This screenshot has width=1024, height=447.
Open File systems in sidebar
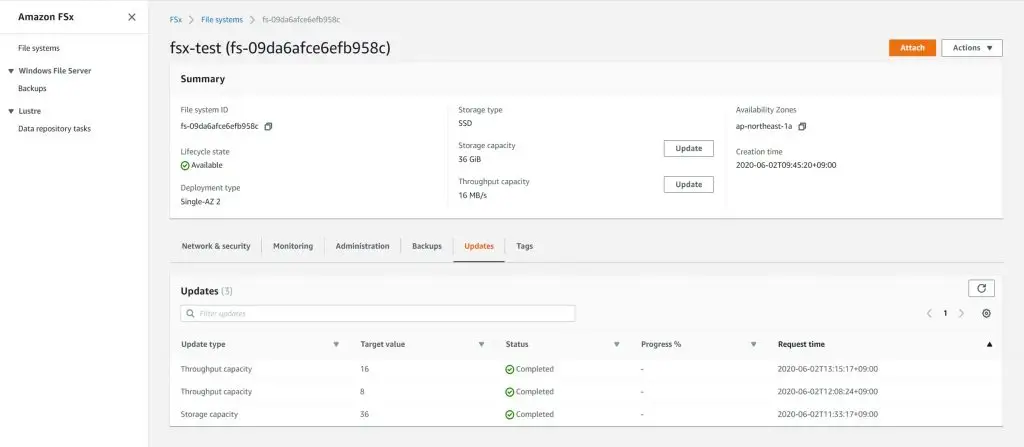point(39,48)
